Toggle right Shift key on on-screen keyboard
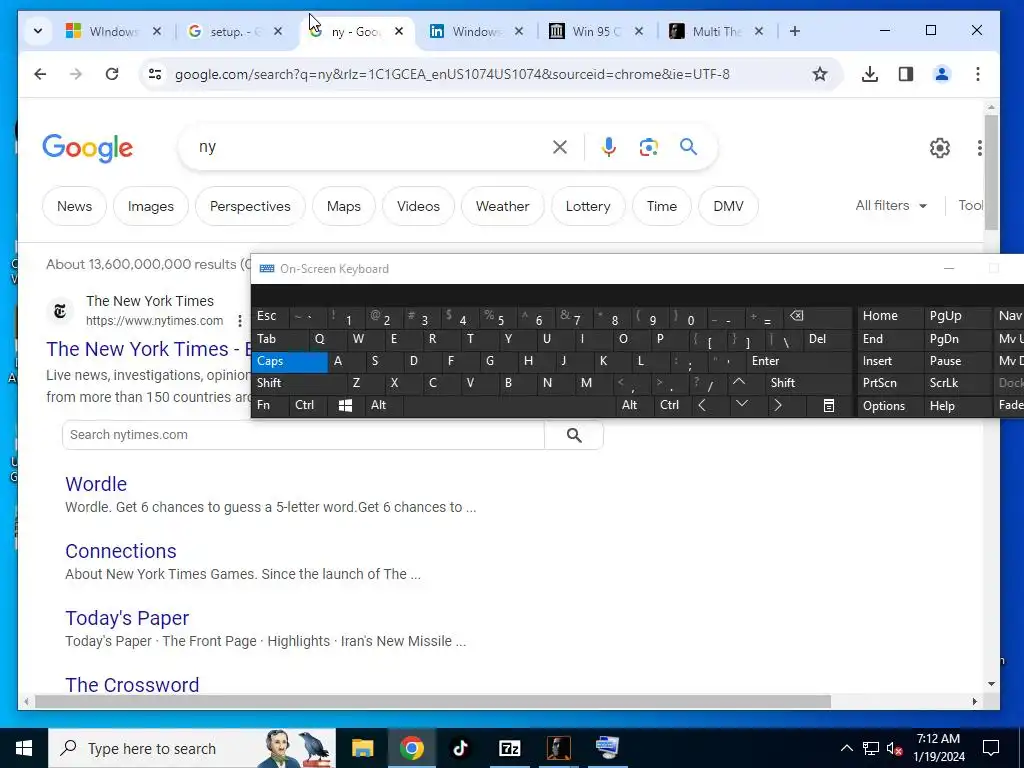 pyautogui.click(x=807, y=383)
